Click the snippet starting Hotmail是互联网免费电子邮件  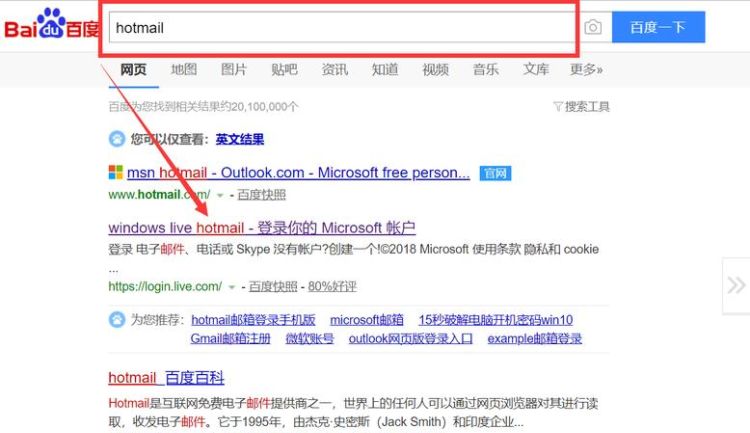pyautogui.click(x=353, y=412)
